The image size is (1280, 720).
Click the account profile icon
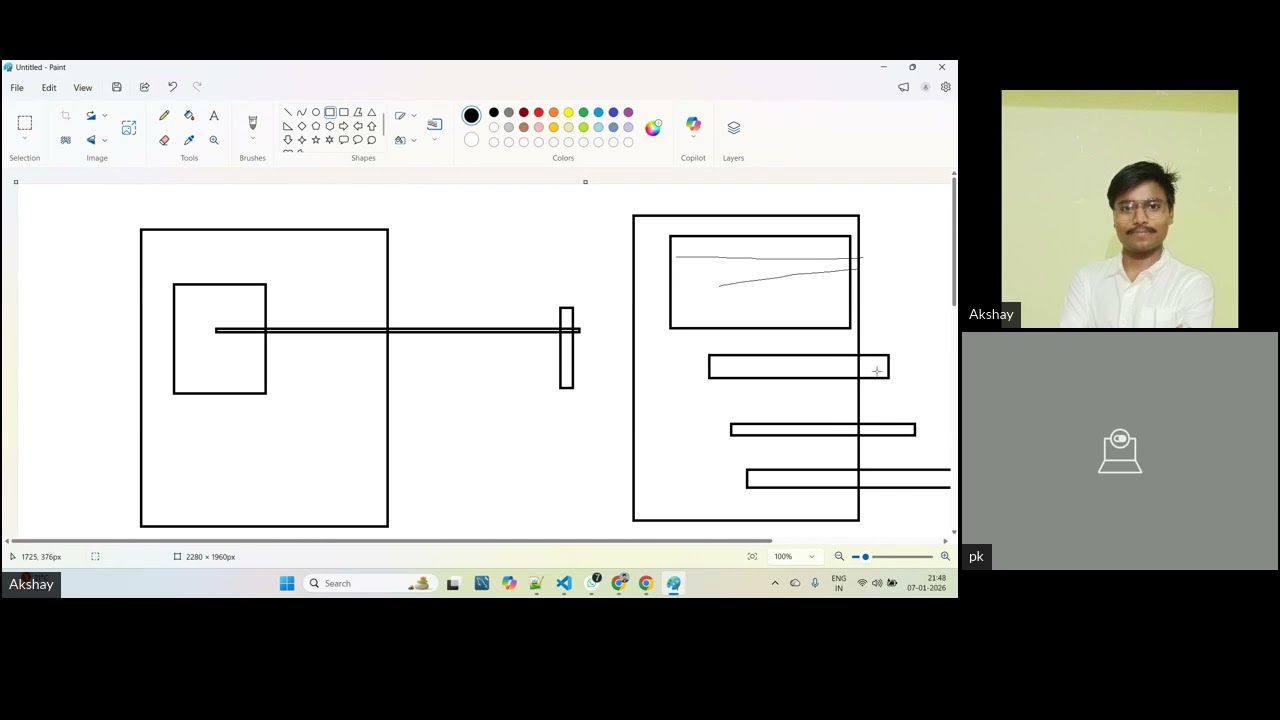(926, 88)
